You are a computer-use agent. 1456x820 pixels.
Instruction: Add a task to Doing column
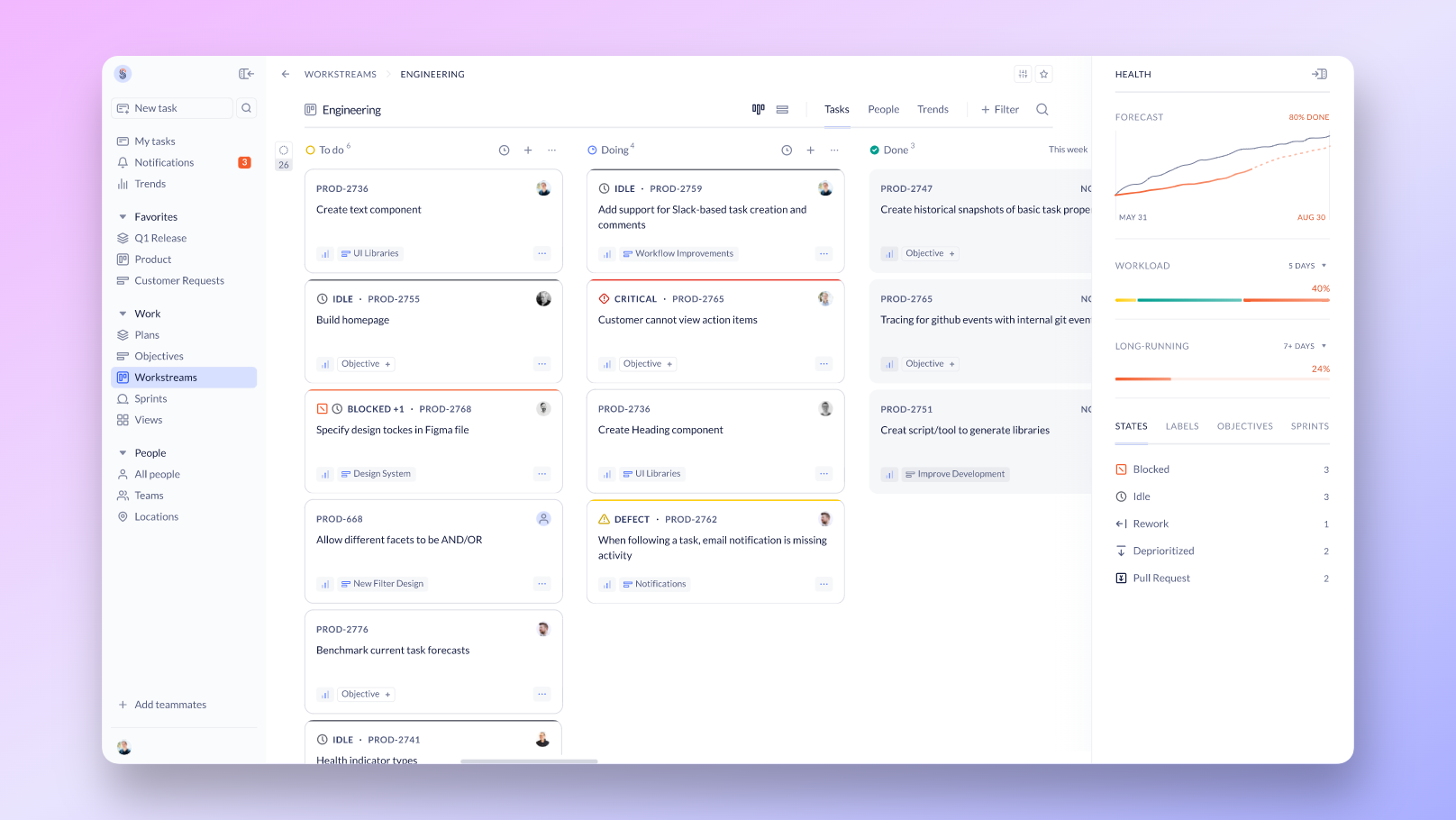(811, 150)
